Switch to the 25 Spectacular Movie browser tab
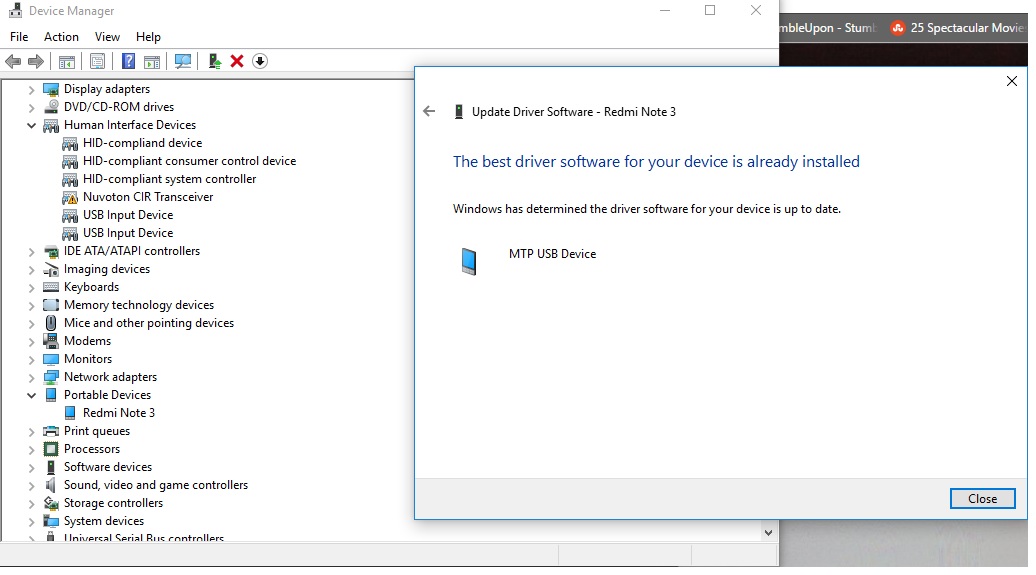Image resolution: width=1036 pixels, height=575 pixels. (960, 28)
